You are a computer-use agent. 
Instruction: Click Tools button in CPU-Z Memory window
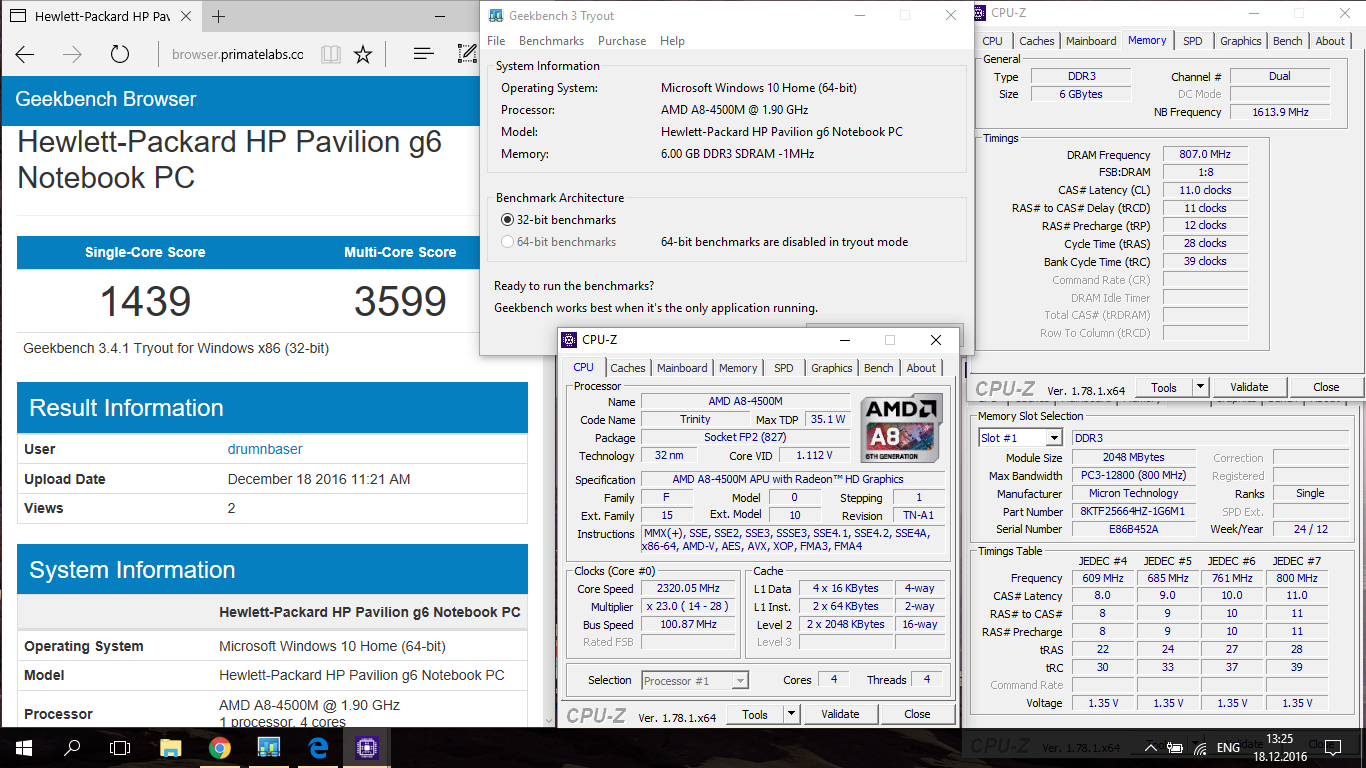pyautogui.click(x=1164, y=387)
